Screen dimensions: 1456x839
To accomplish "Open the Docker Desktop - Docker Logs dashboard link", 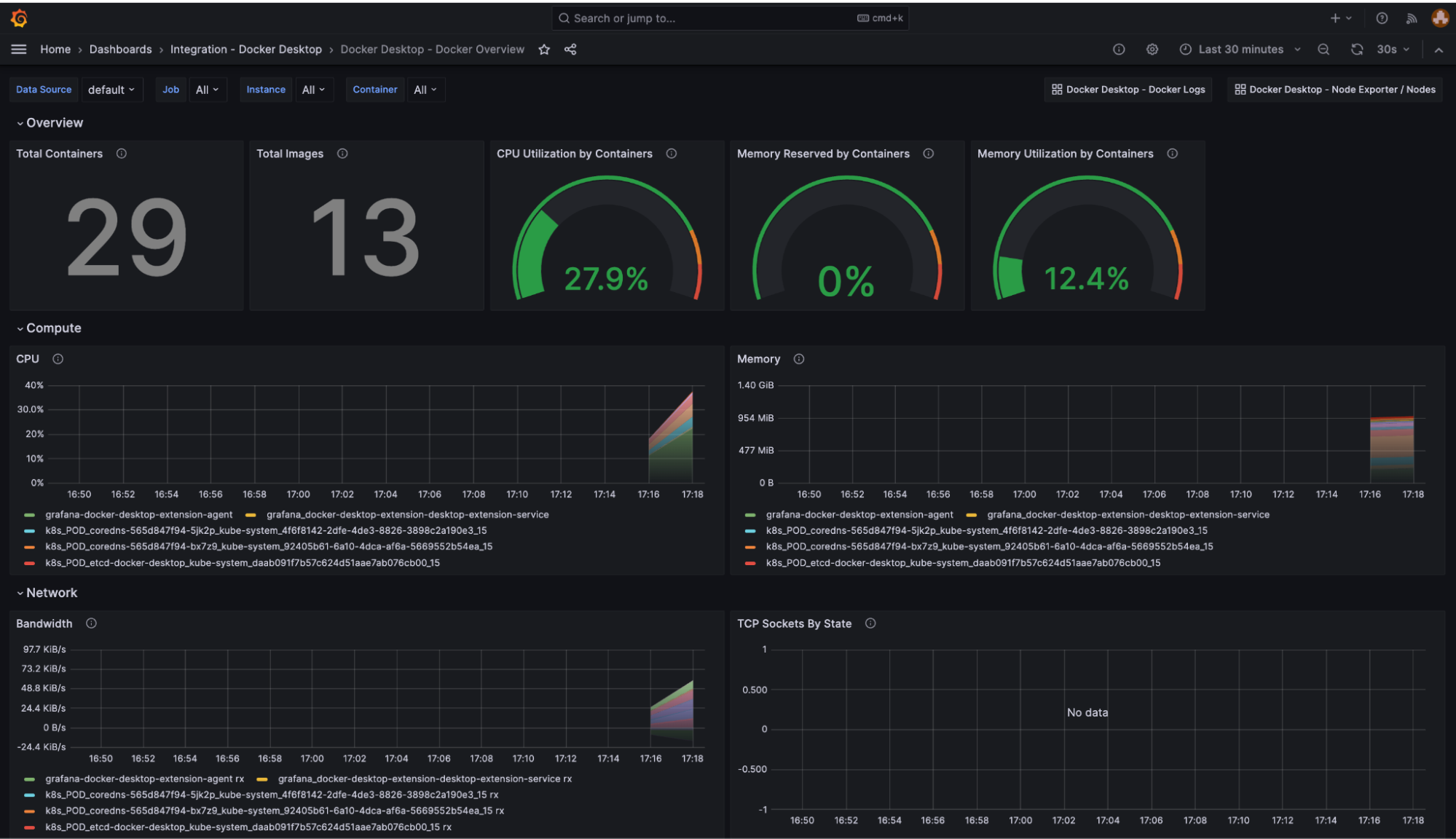I will tap(1128, 89).
